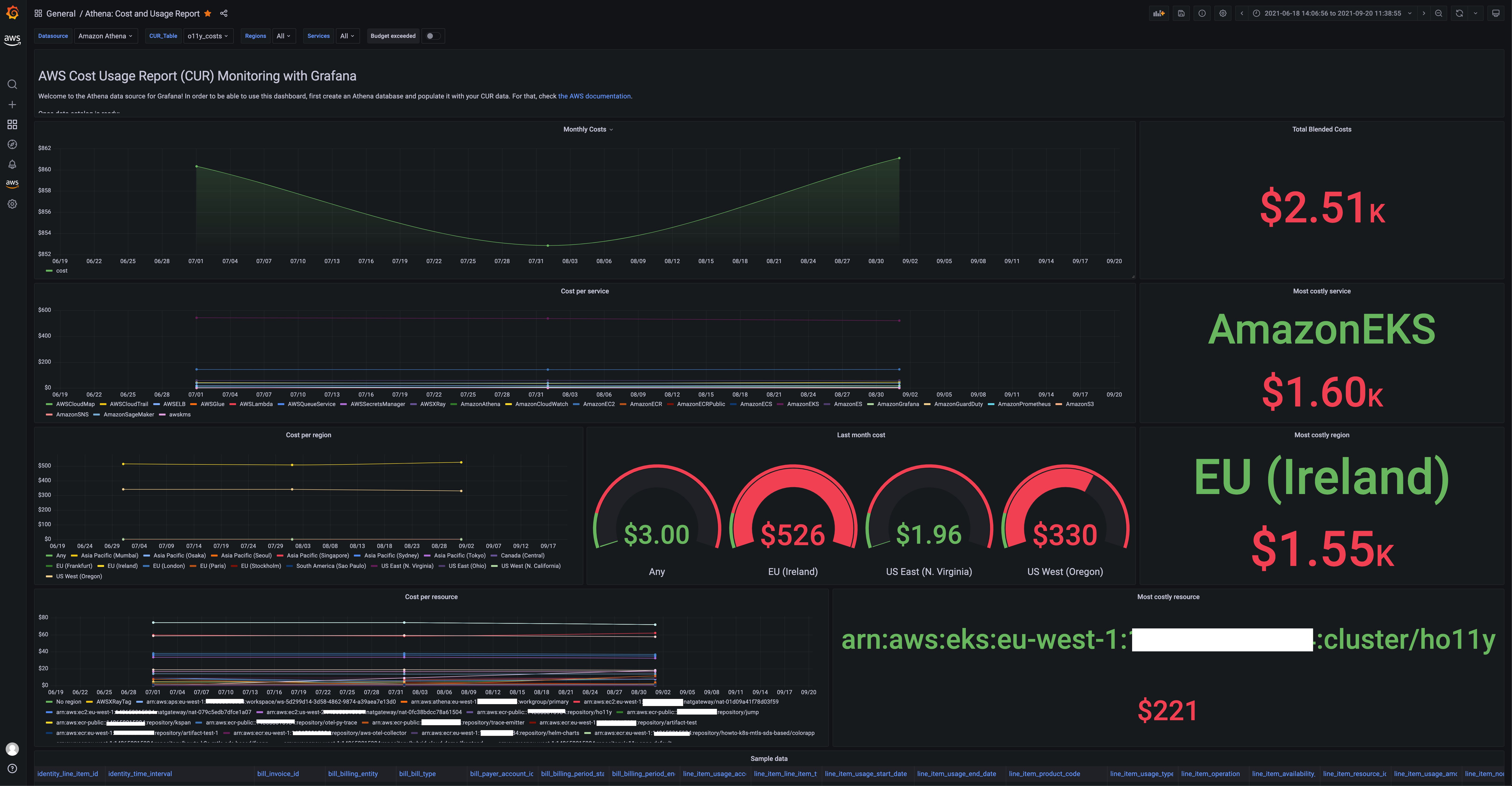
Task: Toggle AmazonGrafana series in legend
Action: pos(897,404)
